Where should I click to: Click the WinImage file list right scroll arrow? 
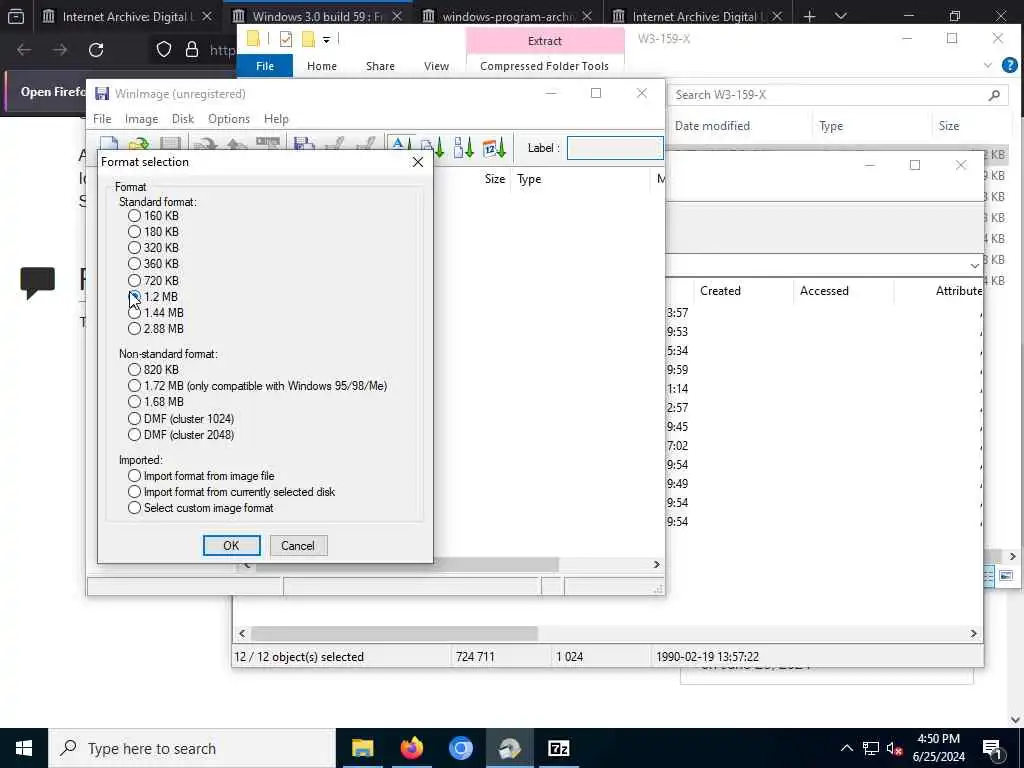tap(656, 564)
